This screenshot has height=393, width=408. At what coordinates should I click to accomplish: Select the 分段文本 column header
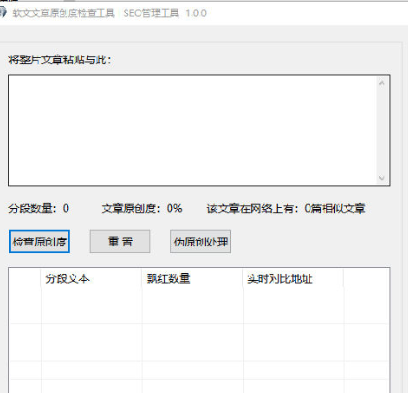pyautogui.click(x=91, y=279)
